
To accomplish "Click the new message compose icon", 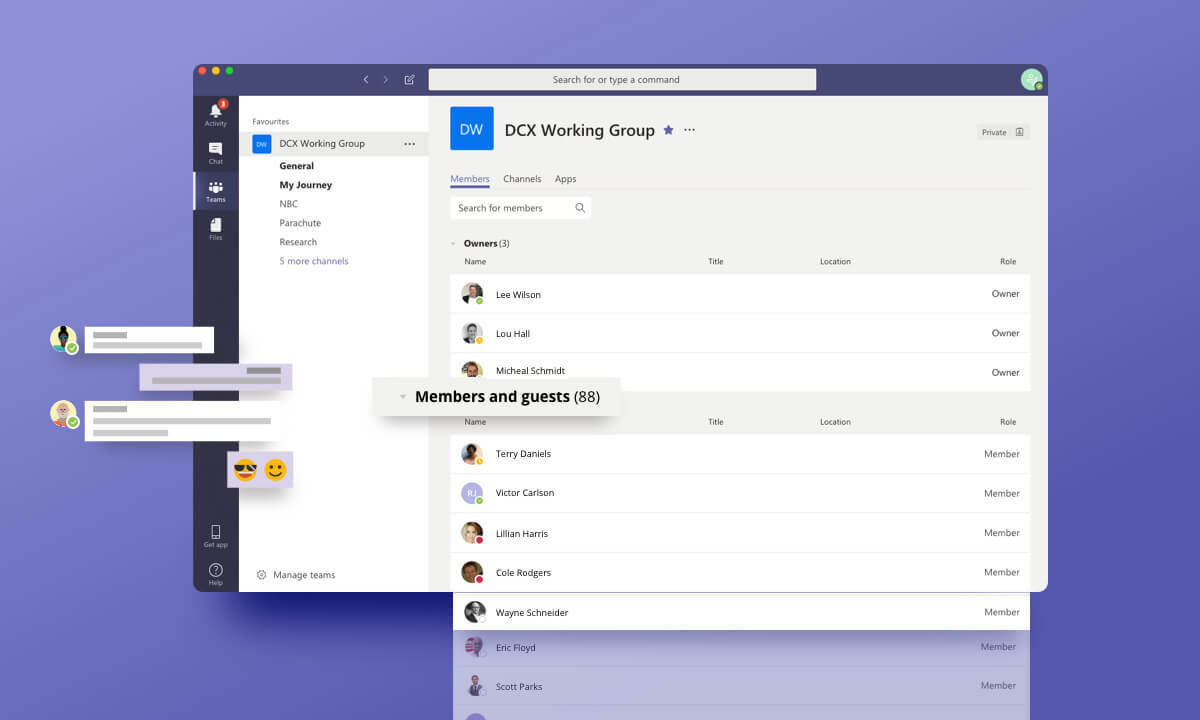I will (x=409, y=80).
